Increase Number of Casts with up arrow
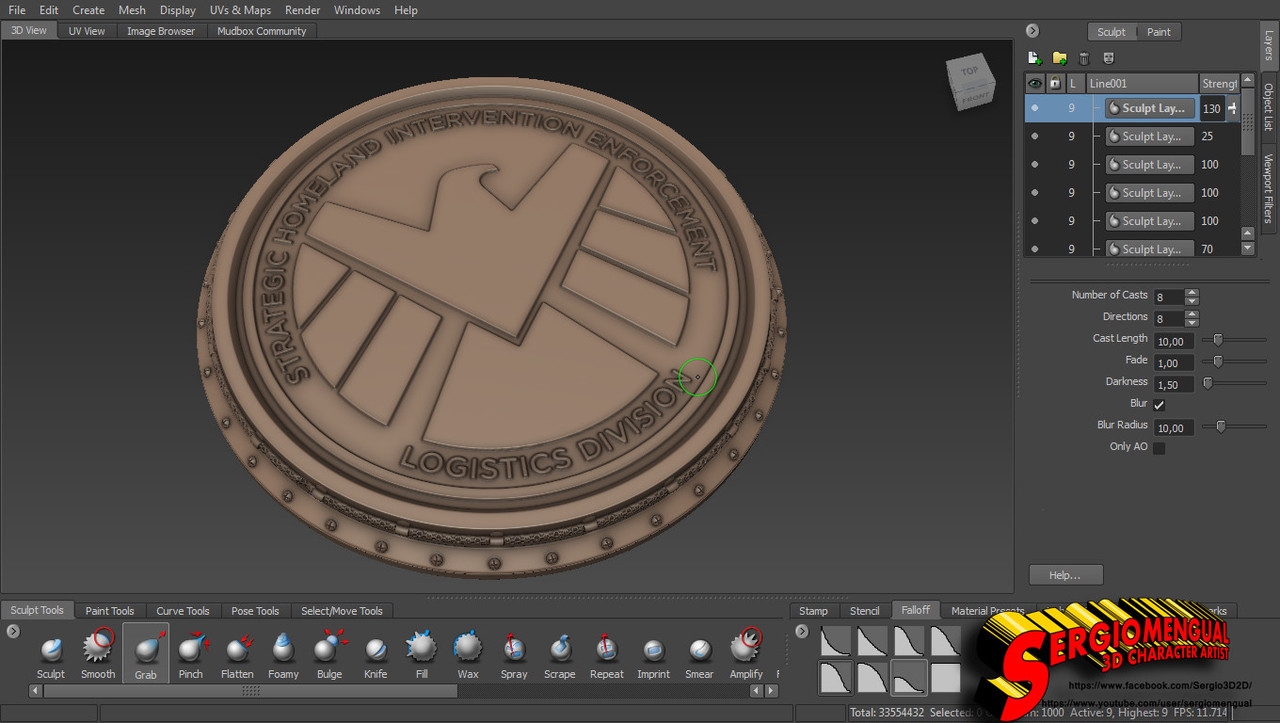Screen dimensions: 1280x723 click(1191, 293)
